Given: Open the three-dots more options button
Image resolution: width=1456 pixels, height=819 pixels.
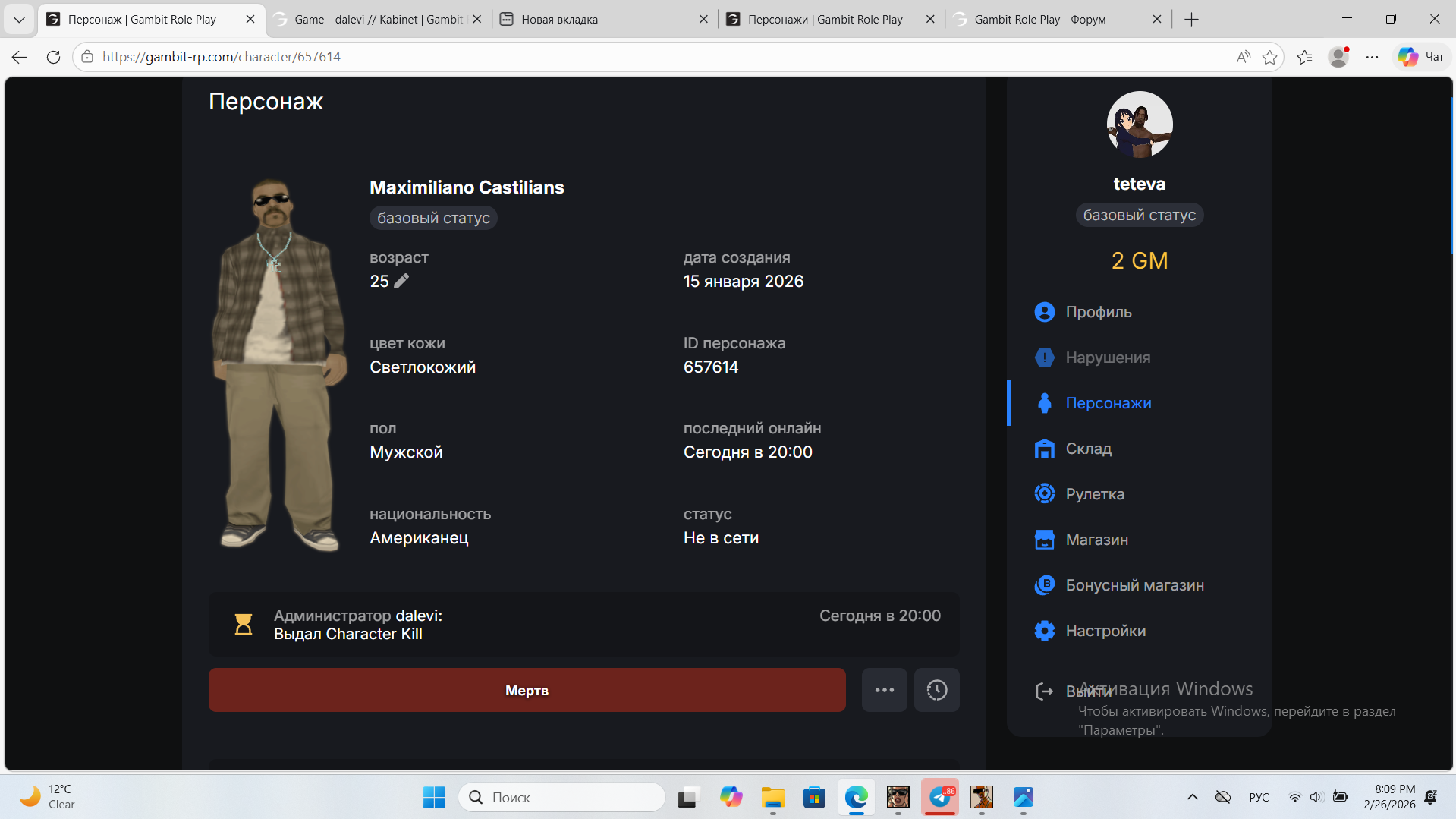Looking at the screenshot, I should tap(884, 690).
